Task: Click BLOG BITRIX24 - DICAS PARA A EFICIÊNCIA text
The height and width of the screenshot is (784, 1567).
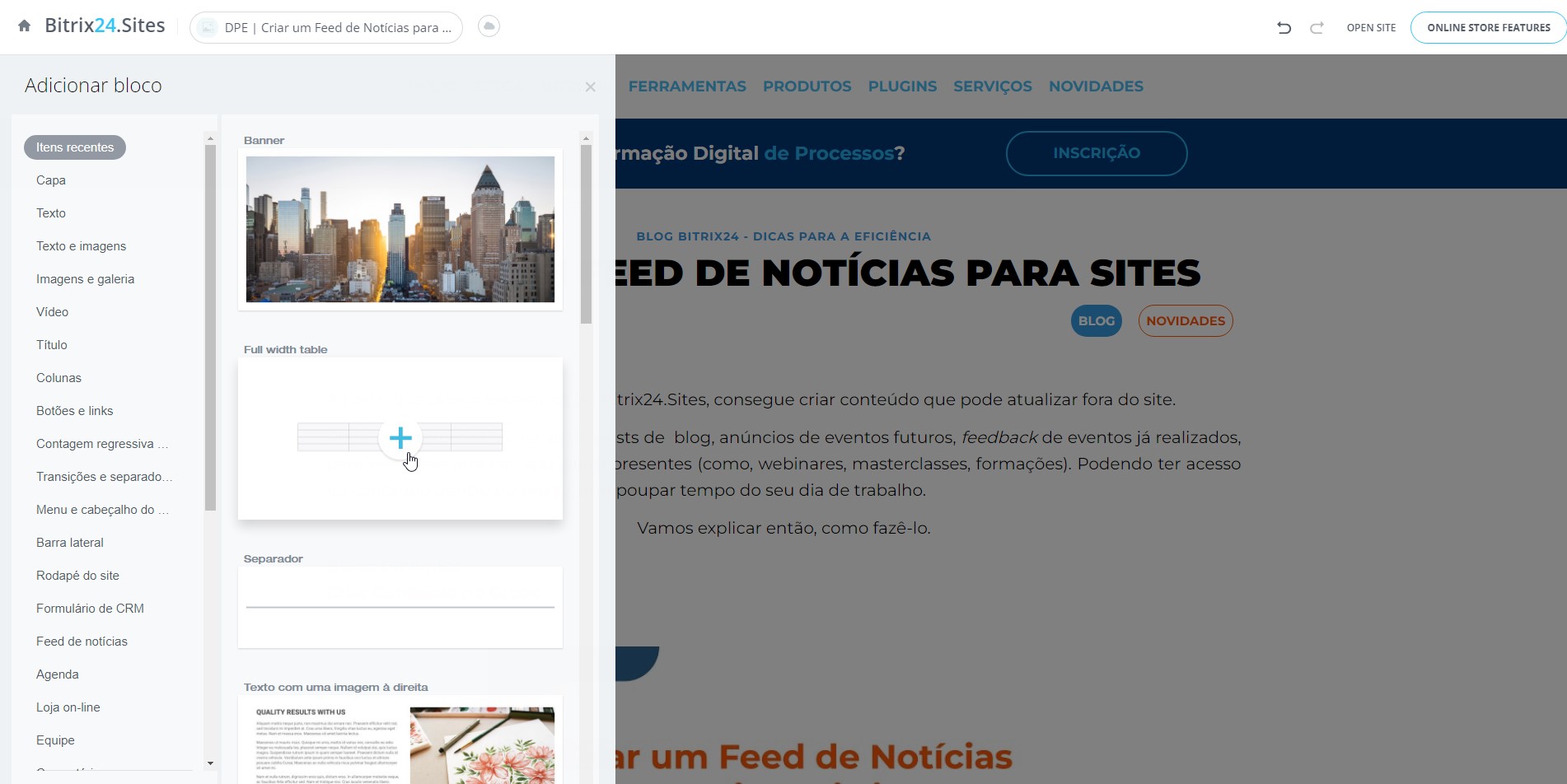Action: [x=783, y=236]
